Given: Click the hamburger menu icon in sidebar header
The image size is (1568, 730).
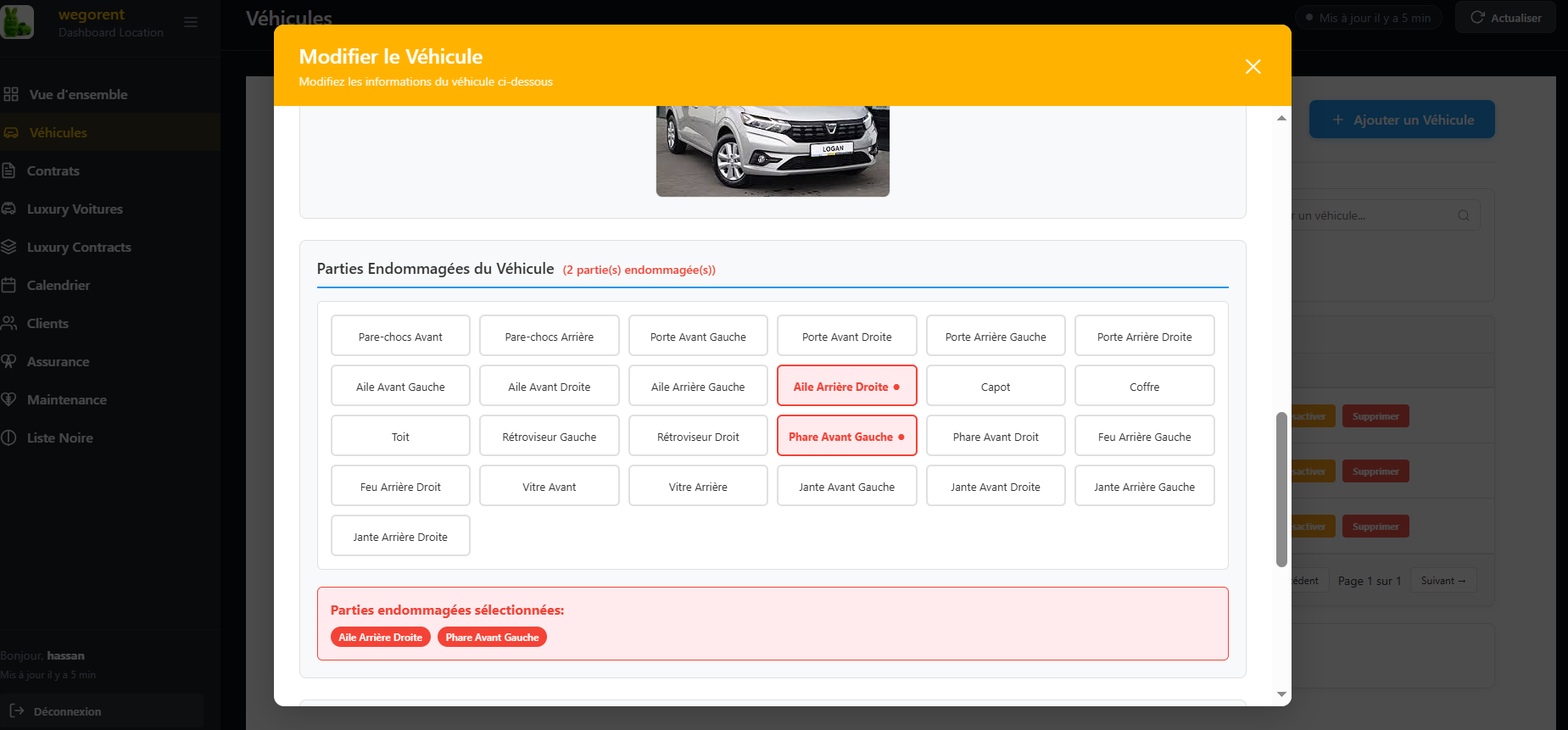Looking at the screenshot, I should [x=191, y=22].
